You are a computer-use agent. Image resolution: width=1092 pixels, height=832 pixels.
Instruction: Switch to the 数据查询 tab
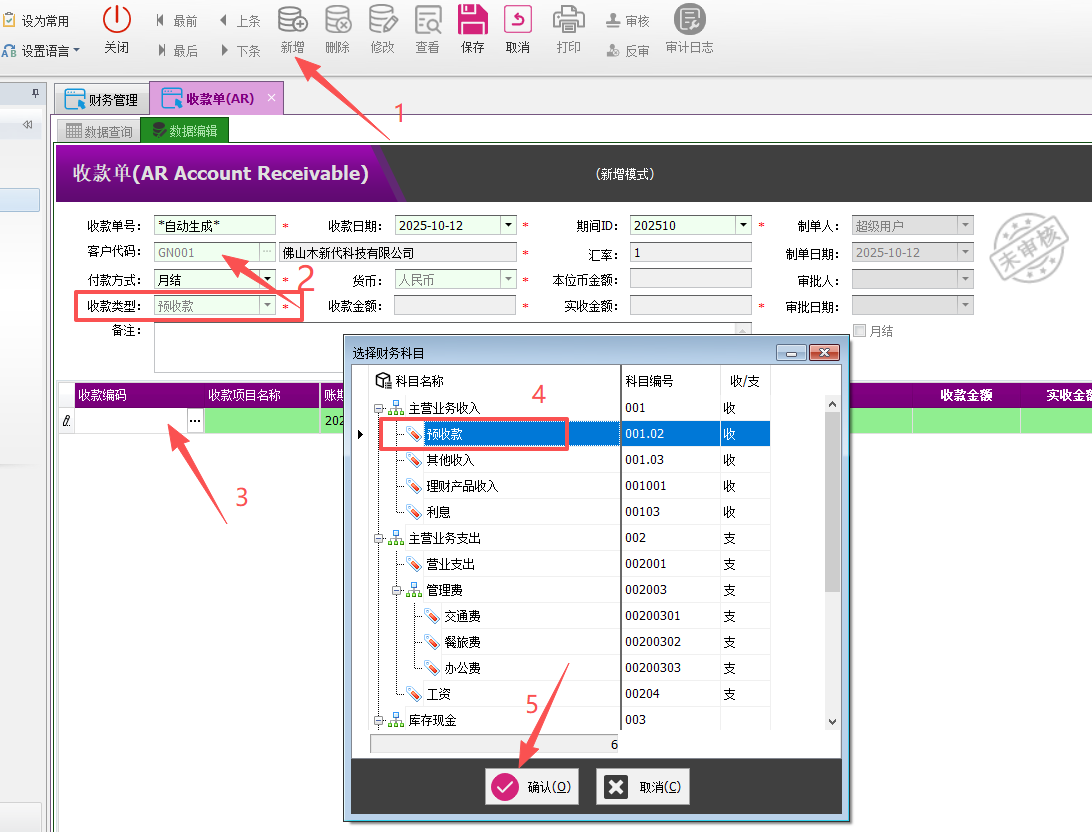[98, 131]
